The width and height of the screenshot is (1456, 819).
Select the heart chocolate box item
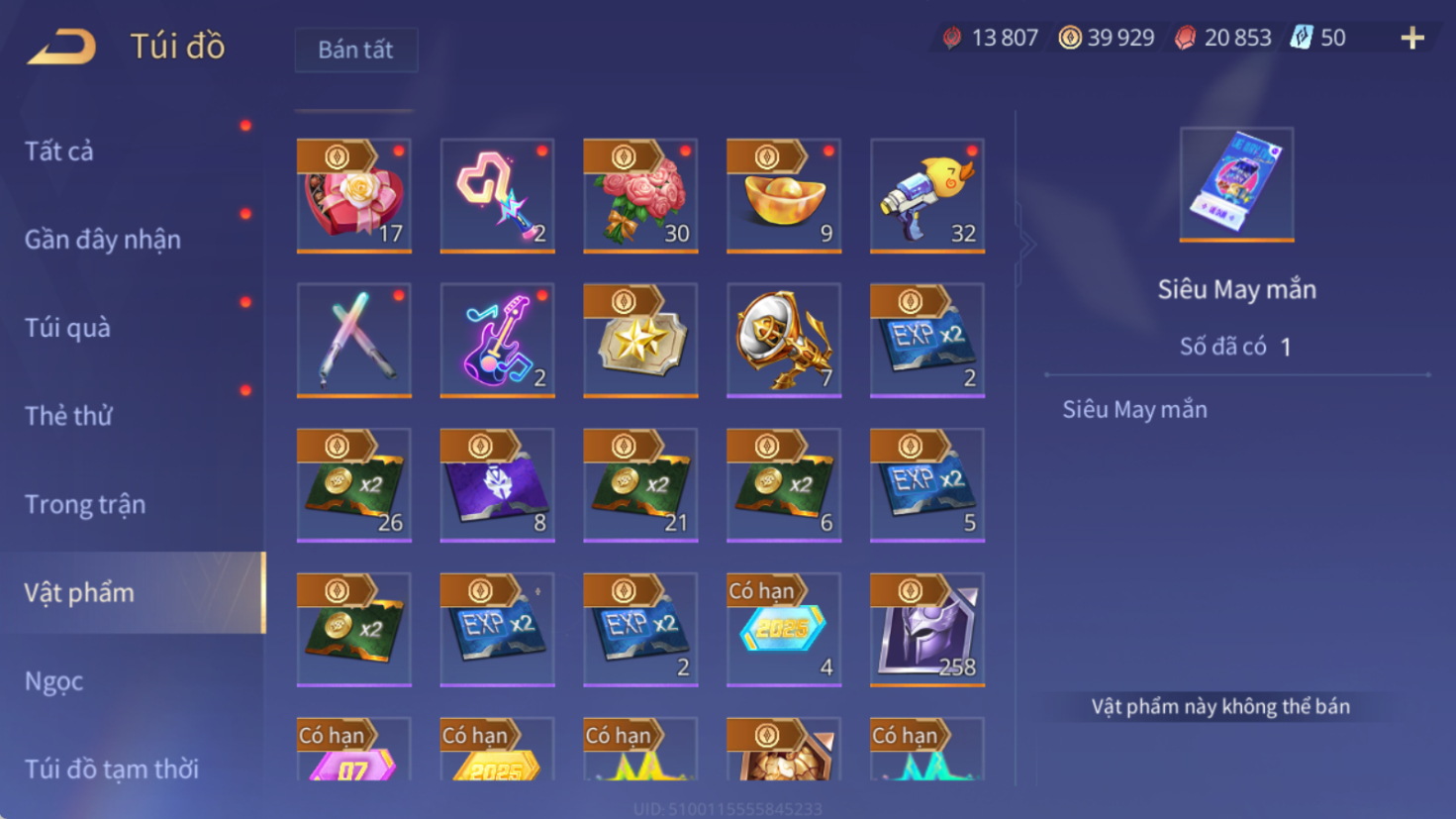(x=354, y=195)
